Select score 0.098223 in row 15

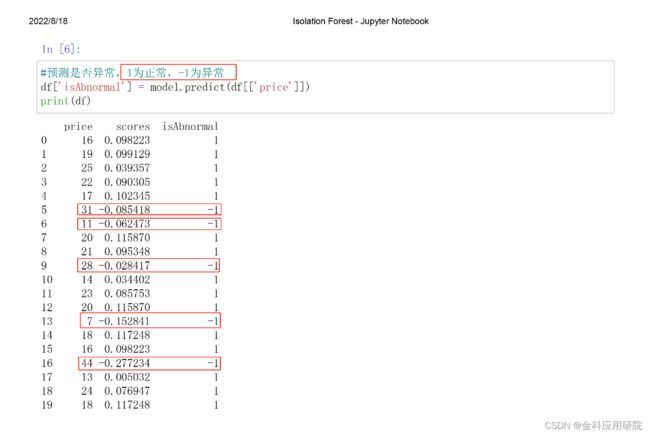point(127,349)
